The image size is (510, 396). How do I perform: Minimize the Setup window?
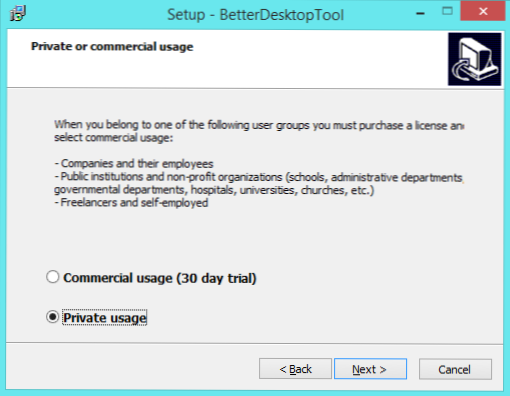pos(420,14)
